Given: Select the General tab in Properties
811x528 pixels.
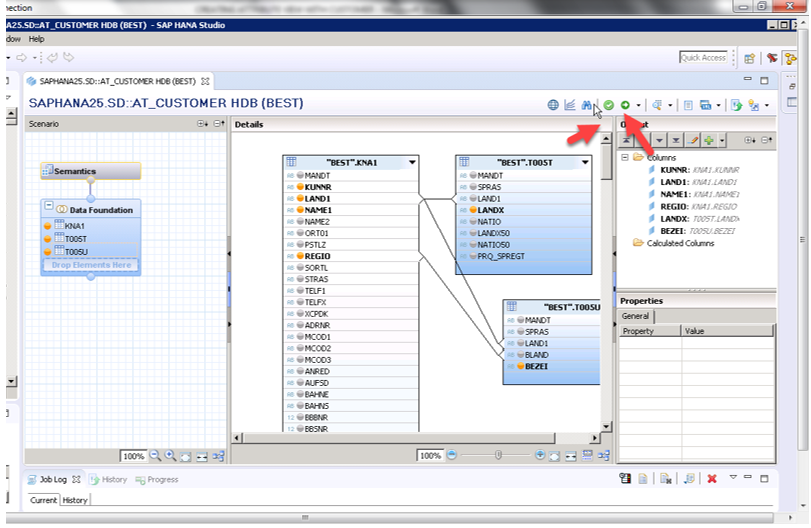Looking at the screenshot, I should 635,316.
